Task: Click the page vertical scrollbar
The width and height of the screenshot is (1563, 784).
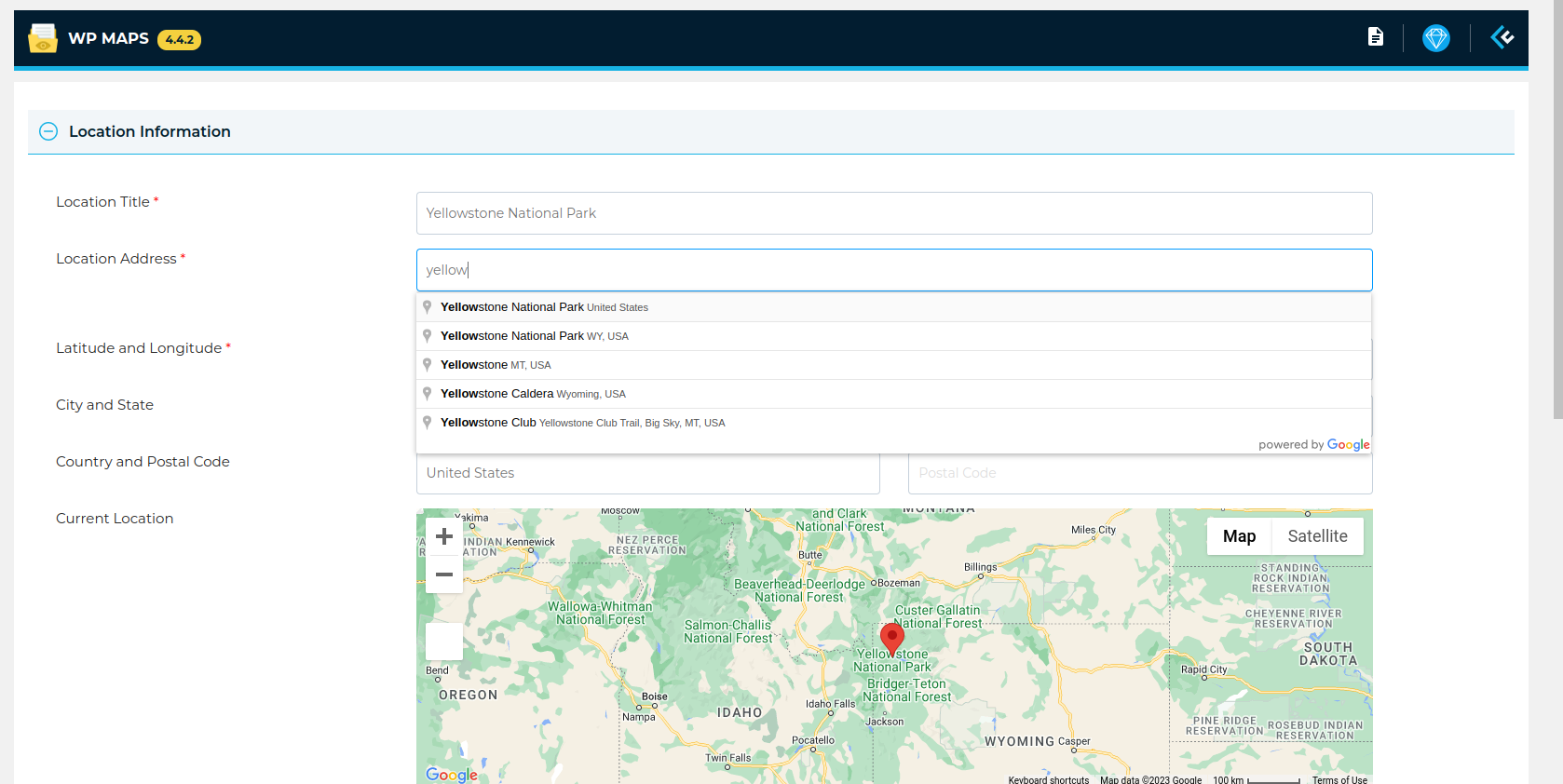Action: 1557,210
